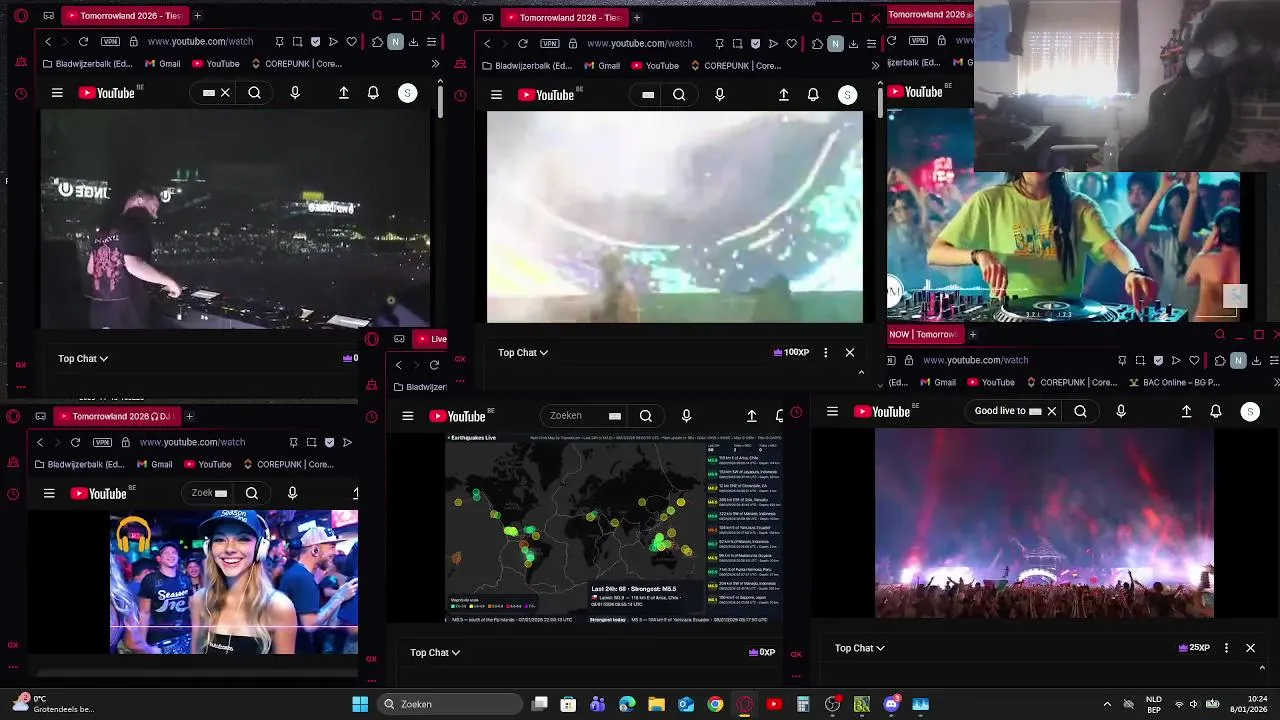1280x720 pixels.
Task: Add page to favorites heart in top-left window
Action: 351,42
